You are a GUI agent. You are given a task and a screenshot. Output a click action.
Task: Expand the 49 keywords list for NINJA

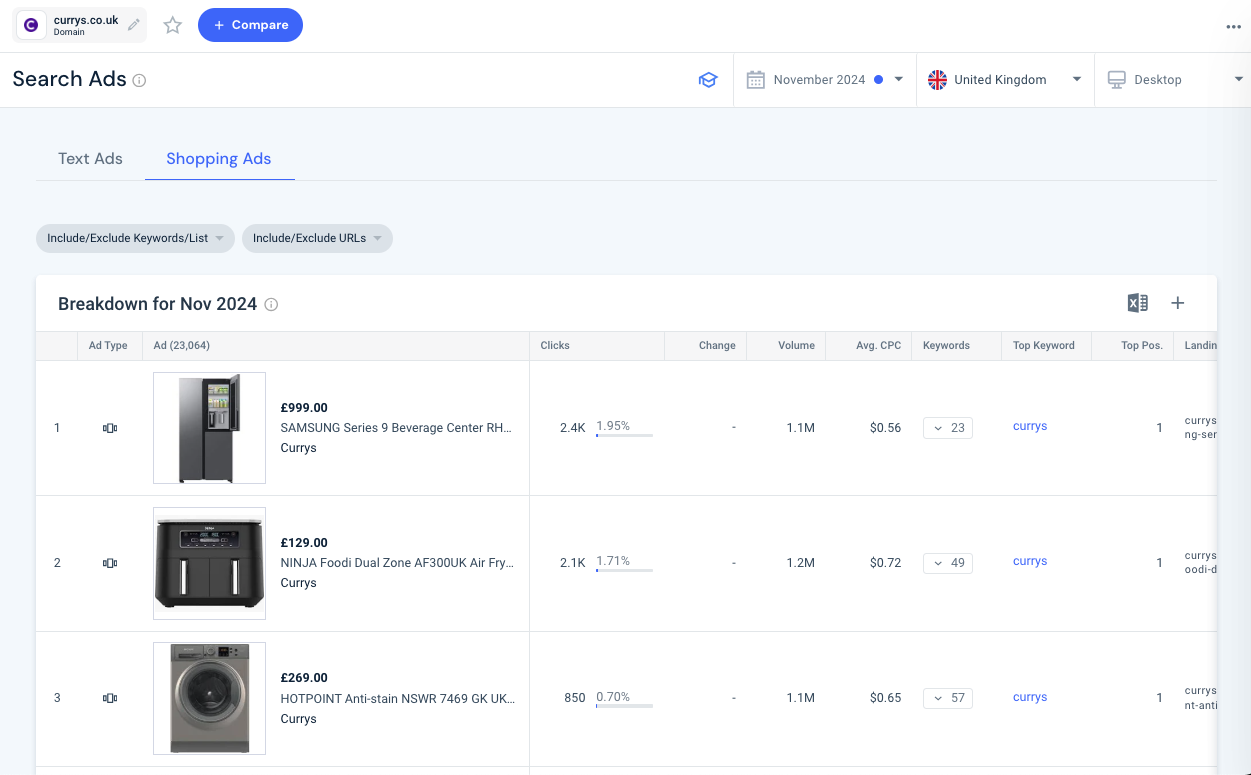tap(948, 563)
